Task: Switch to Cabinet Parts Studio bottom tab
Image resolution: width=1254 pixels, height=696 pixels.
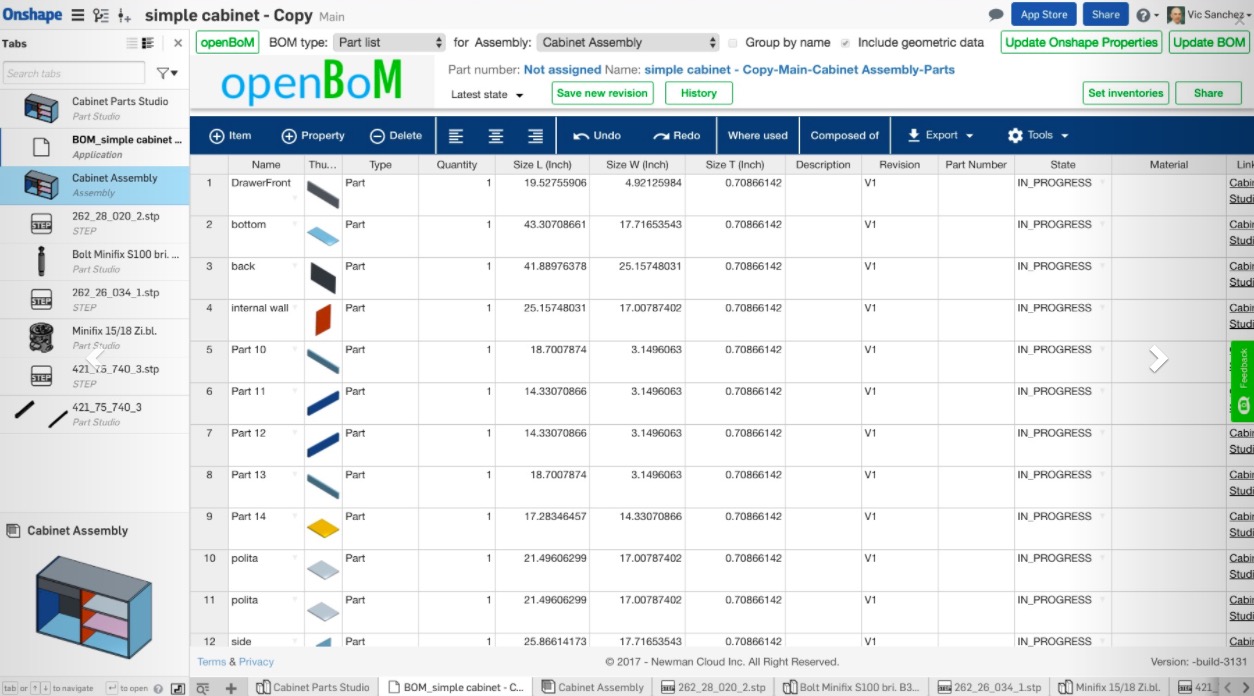Action: (313, 688)
